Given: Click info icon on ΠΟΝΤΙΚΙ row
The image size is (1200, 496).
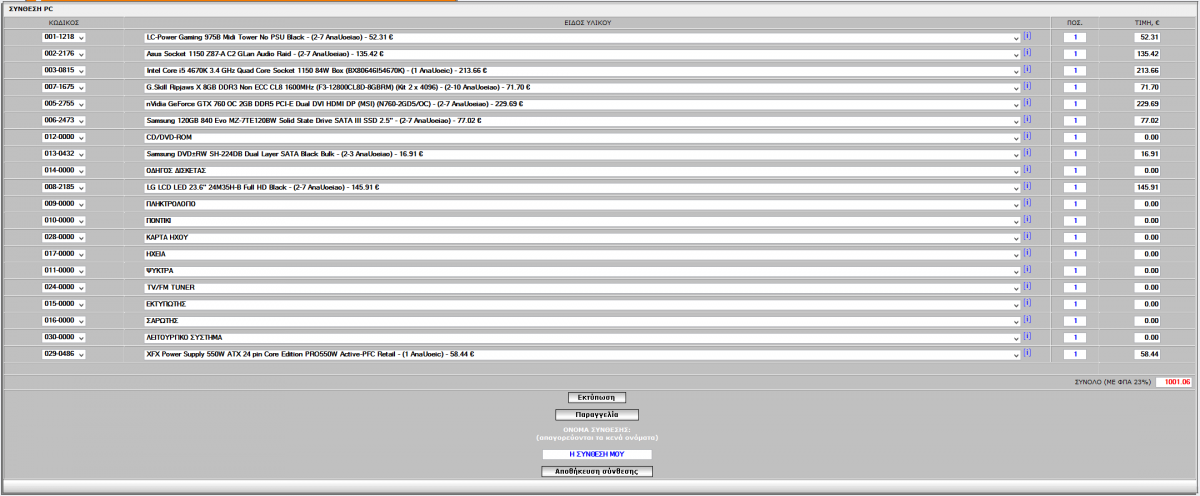Looking at the screenshot, I should pyautogui.click(x=1026, y=220).
